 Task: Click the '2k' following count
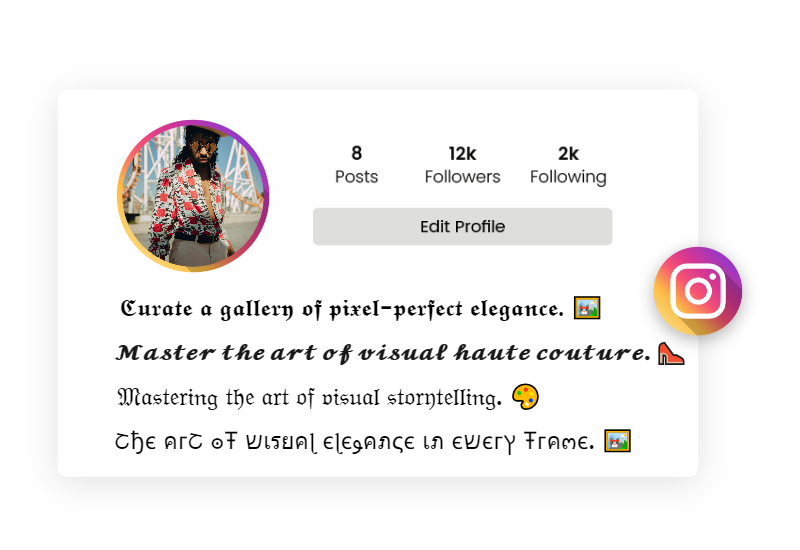568,153
